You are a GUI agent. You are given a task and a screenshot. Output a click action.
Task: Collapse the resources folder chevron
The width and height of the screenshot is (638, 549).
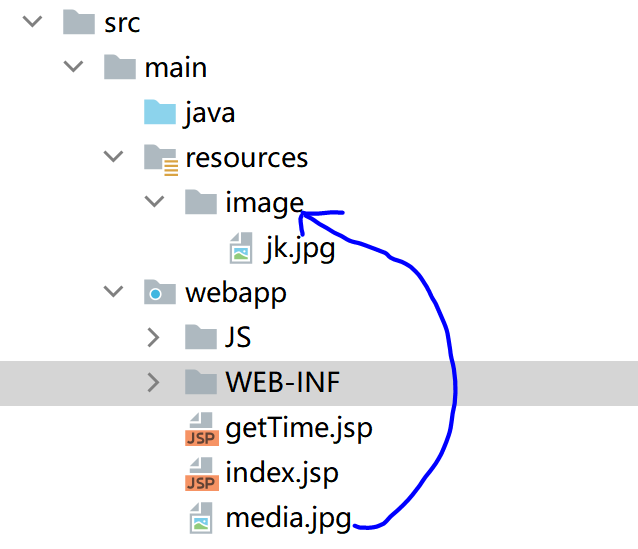(114, 156)
